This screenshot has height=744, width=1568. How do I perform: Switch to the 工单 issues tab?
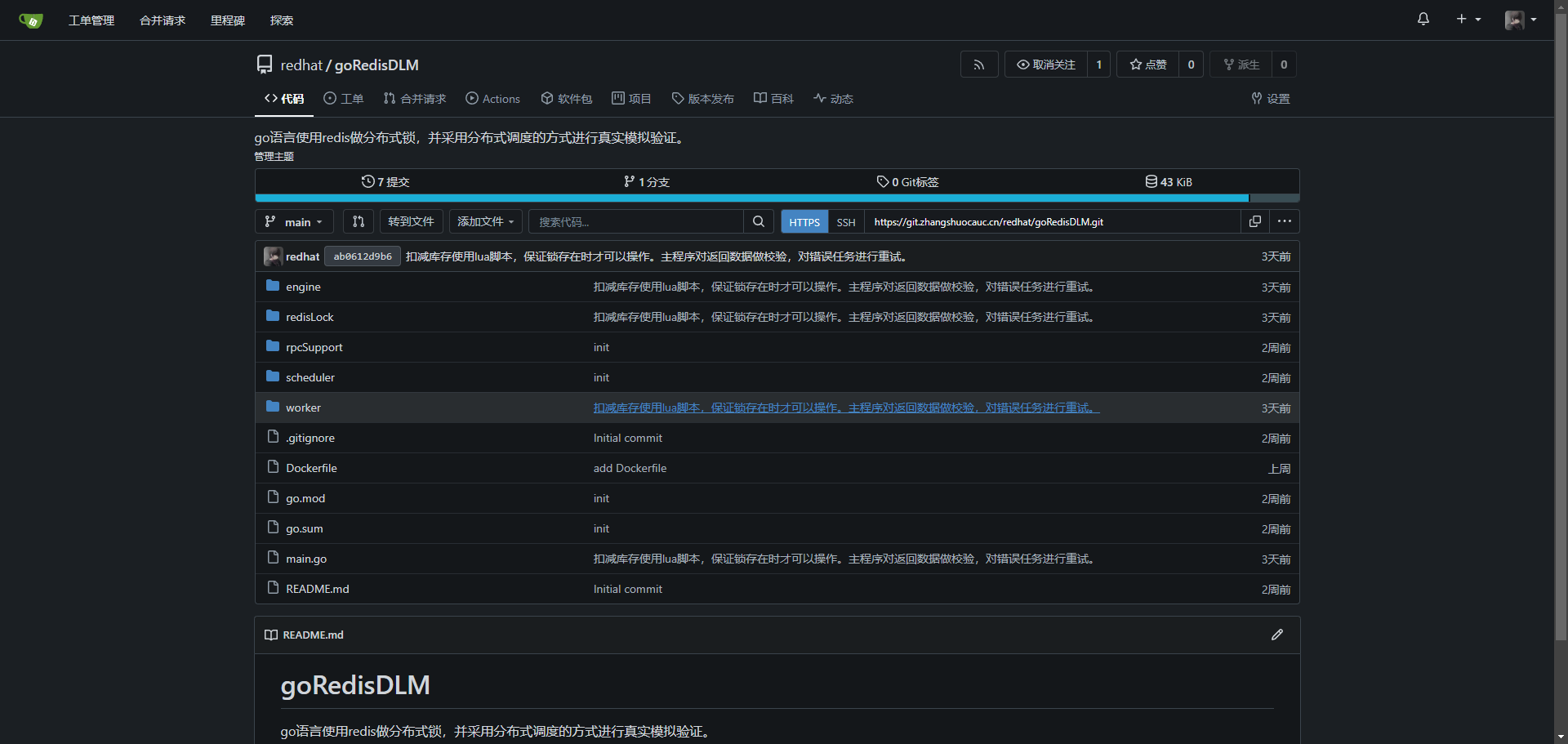pos(343,99)
